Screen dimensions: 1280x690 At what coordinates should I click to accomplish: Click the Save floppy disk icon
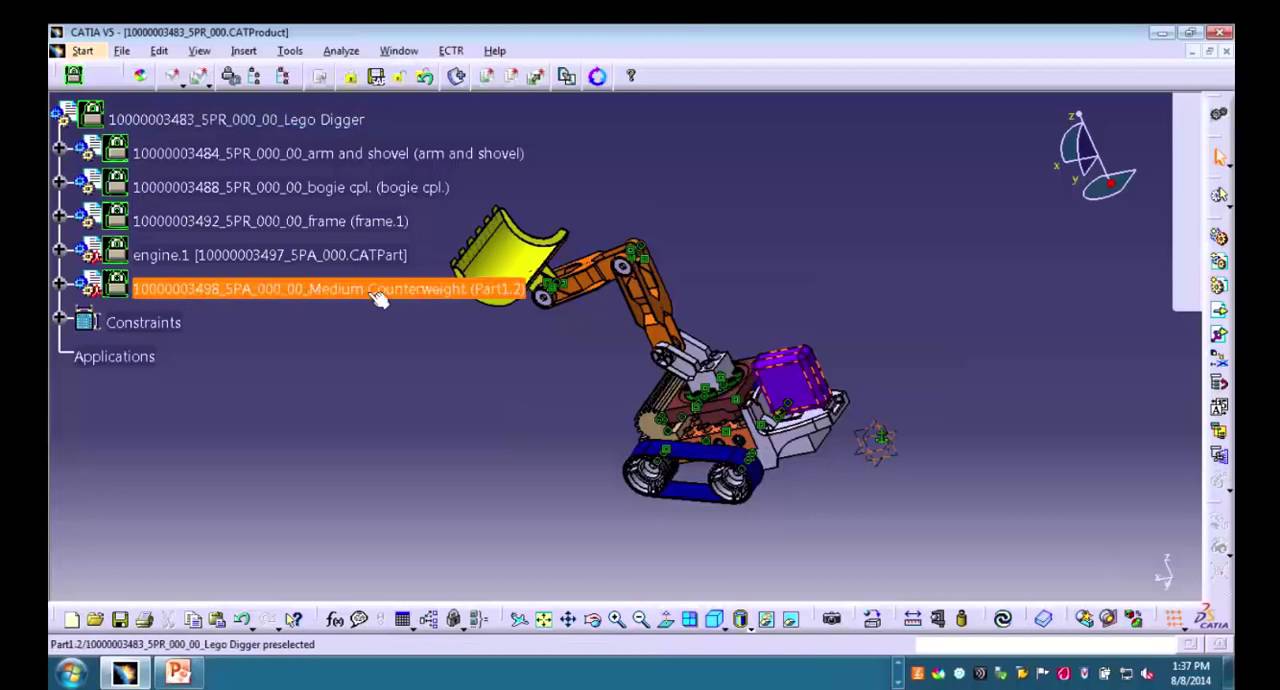coord(120,620)
